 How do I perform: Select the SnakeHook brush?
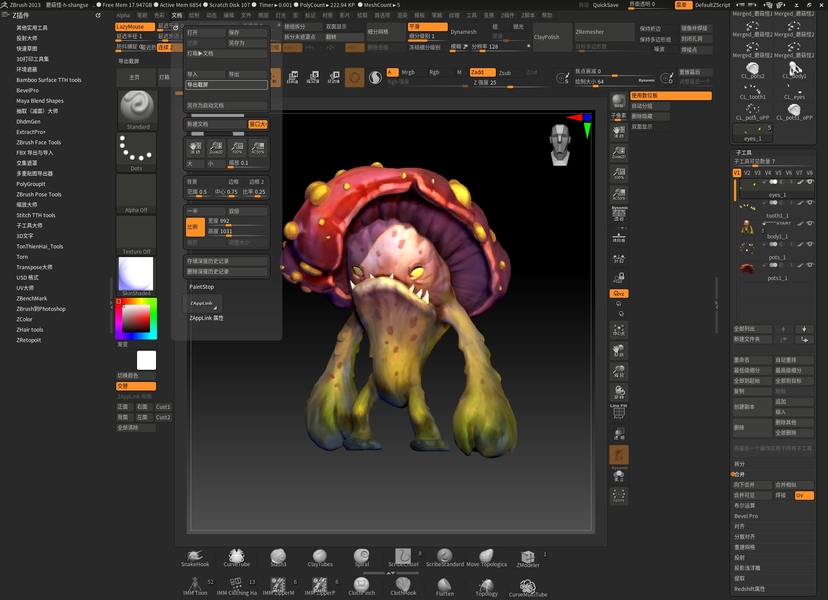coord(195,558)
